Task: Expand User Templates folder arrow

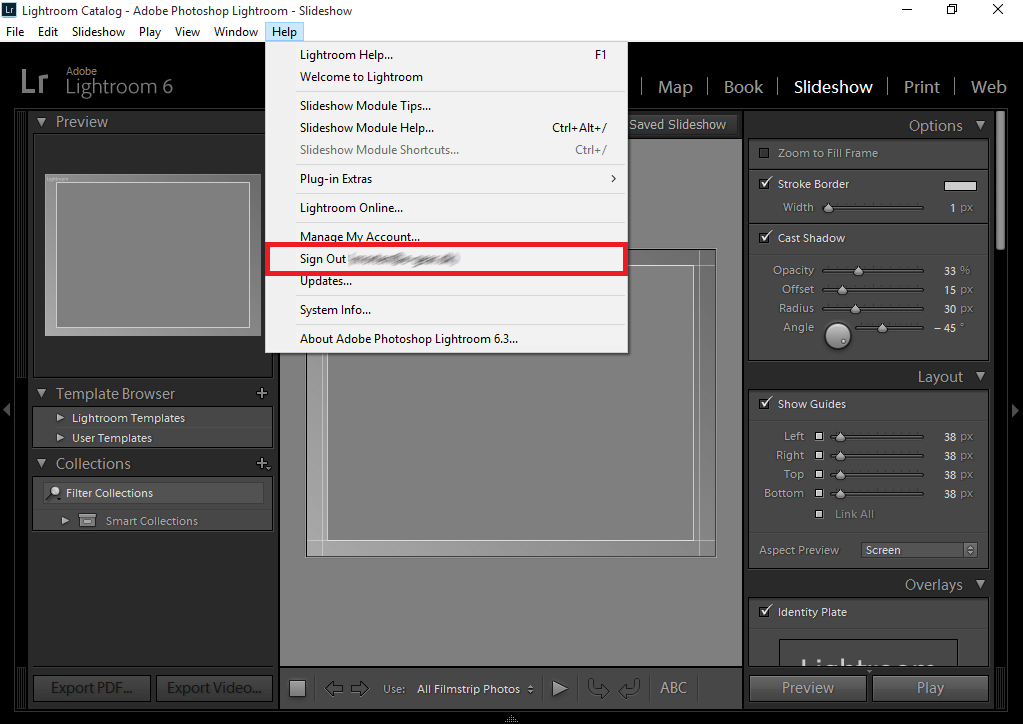Action: coord(60,438)
